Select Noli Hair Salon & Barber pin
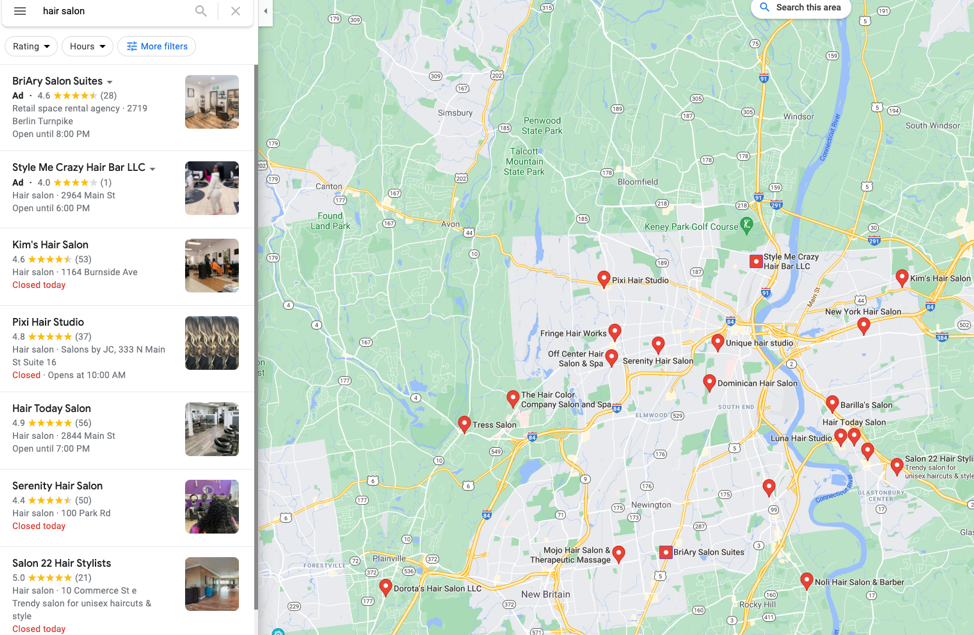This screenshot has height=635, width=974. point(806,581)
